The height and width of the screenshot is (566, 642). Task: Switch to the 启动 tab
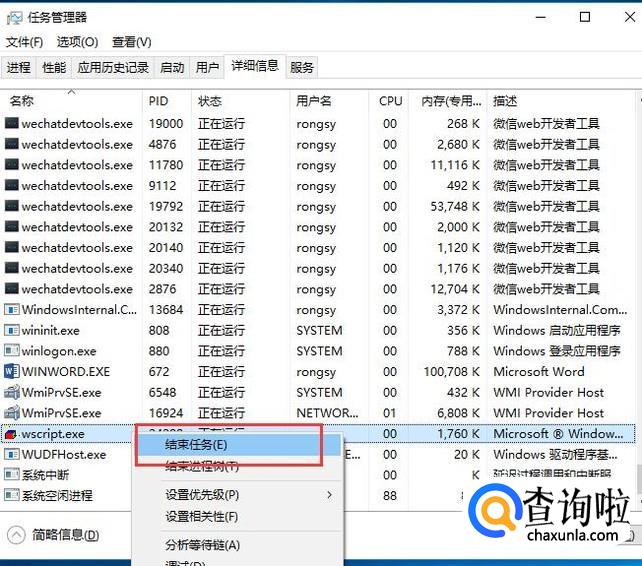[172, 67]
